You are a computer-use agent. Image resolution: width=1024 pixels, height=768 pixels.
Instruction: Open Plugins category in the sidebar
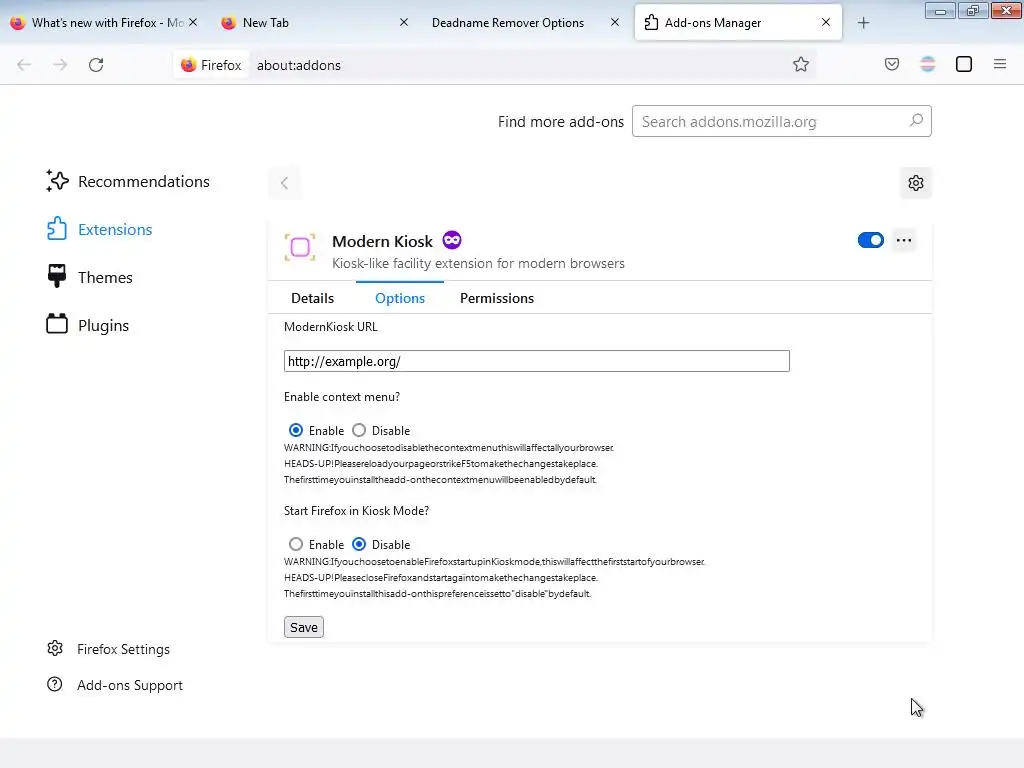tap(88, 325)
